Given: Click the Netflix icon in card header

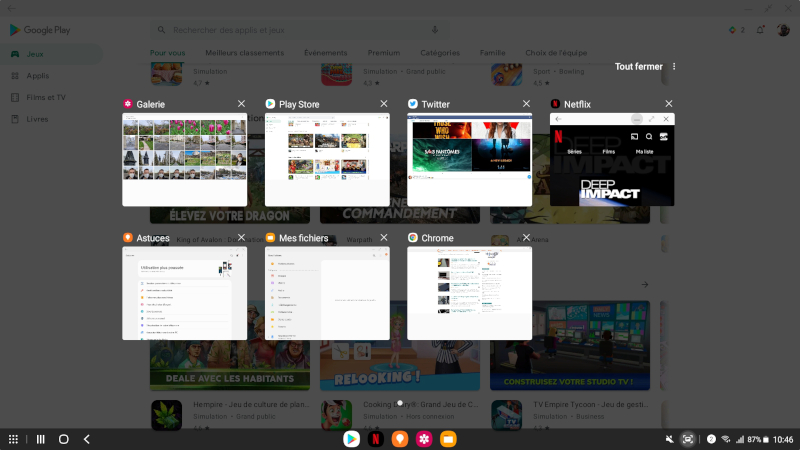Looking at the screenshot, I should (x=555, y=104).
